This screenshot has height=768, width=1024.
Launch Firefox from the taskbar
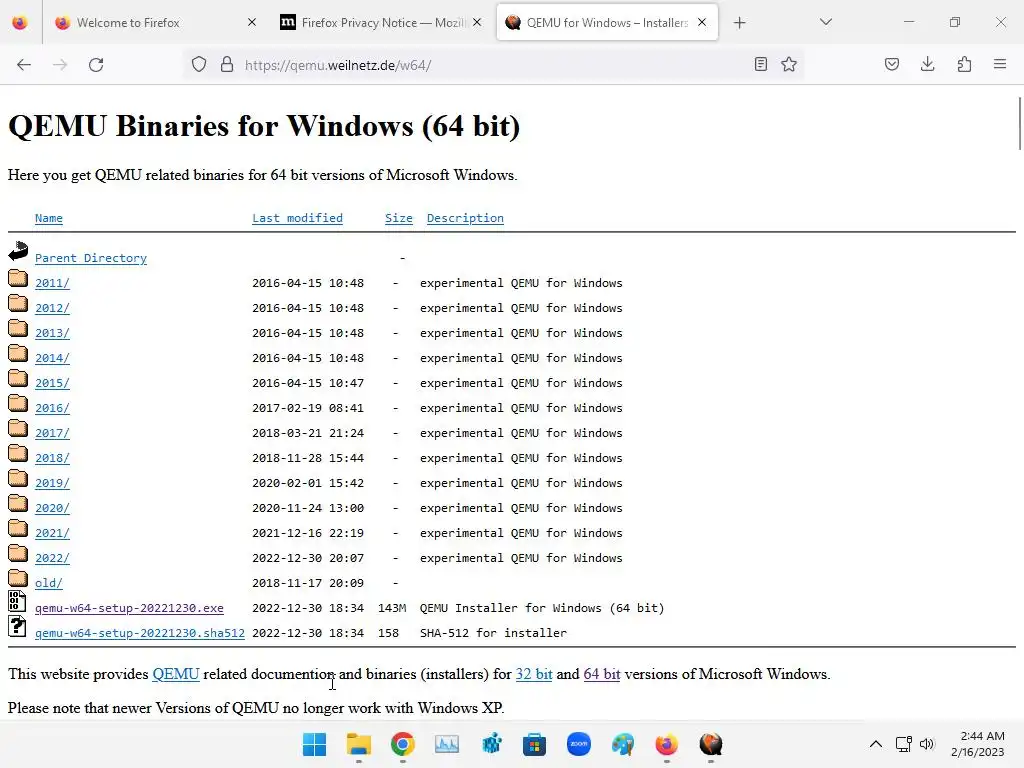pos(666,744)
